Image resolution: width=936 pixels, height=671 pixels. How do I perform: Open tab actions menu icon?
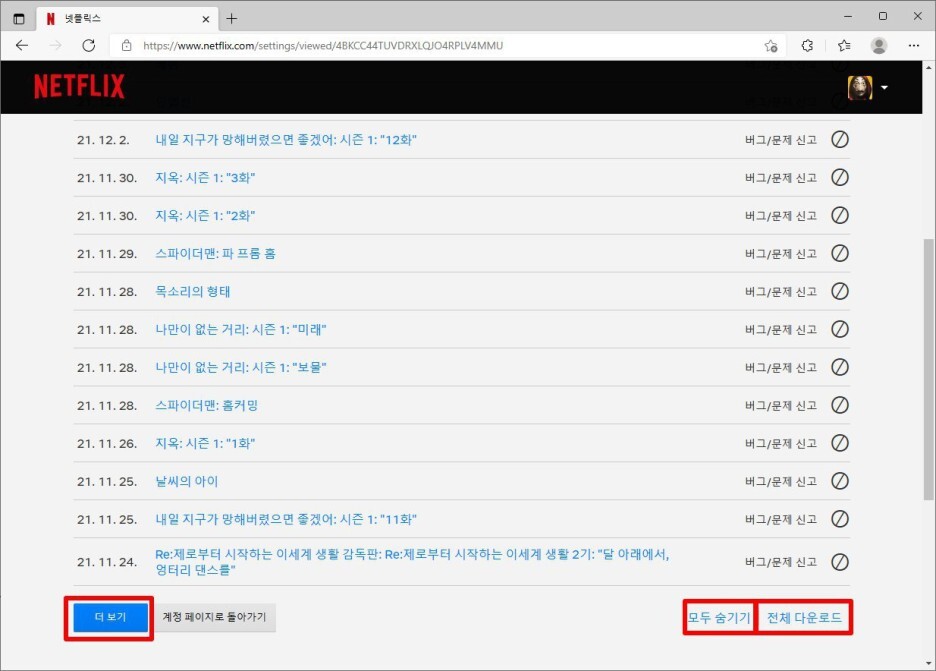19,19
